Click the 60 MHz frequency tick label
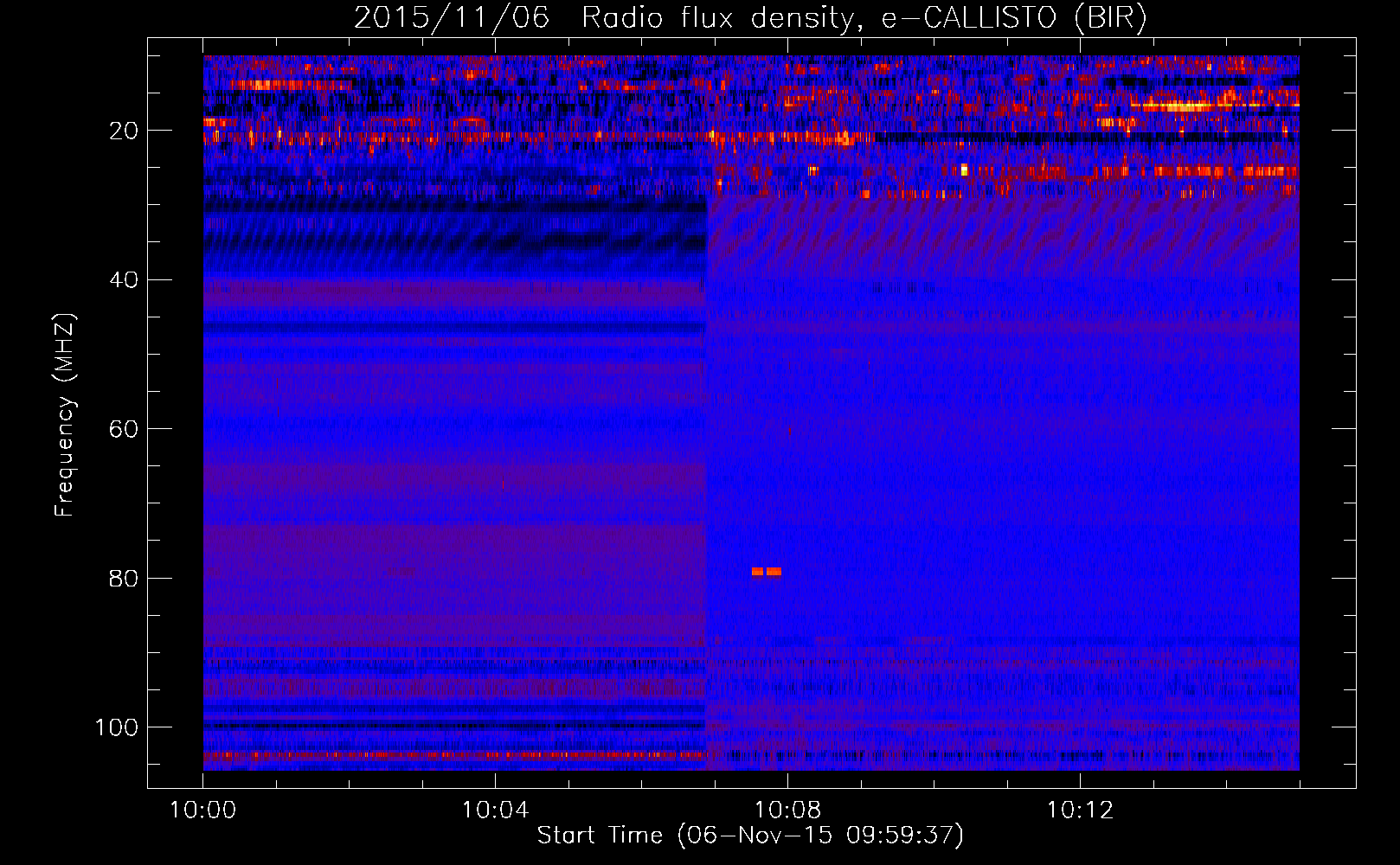This screenshot has width=1400, height=865. tap(124, 430)
